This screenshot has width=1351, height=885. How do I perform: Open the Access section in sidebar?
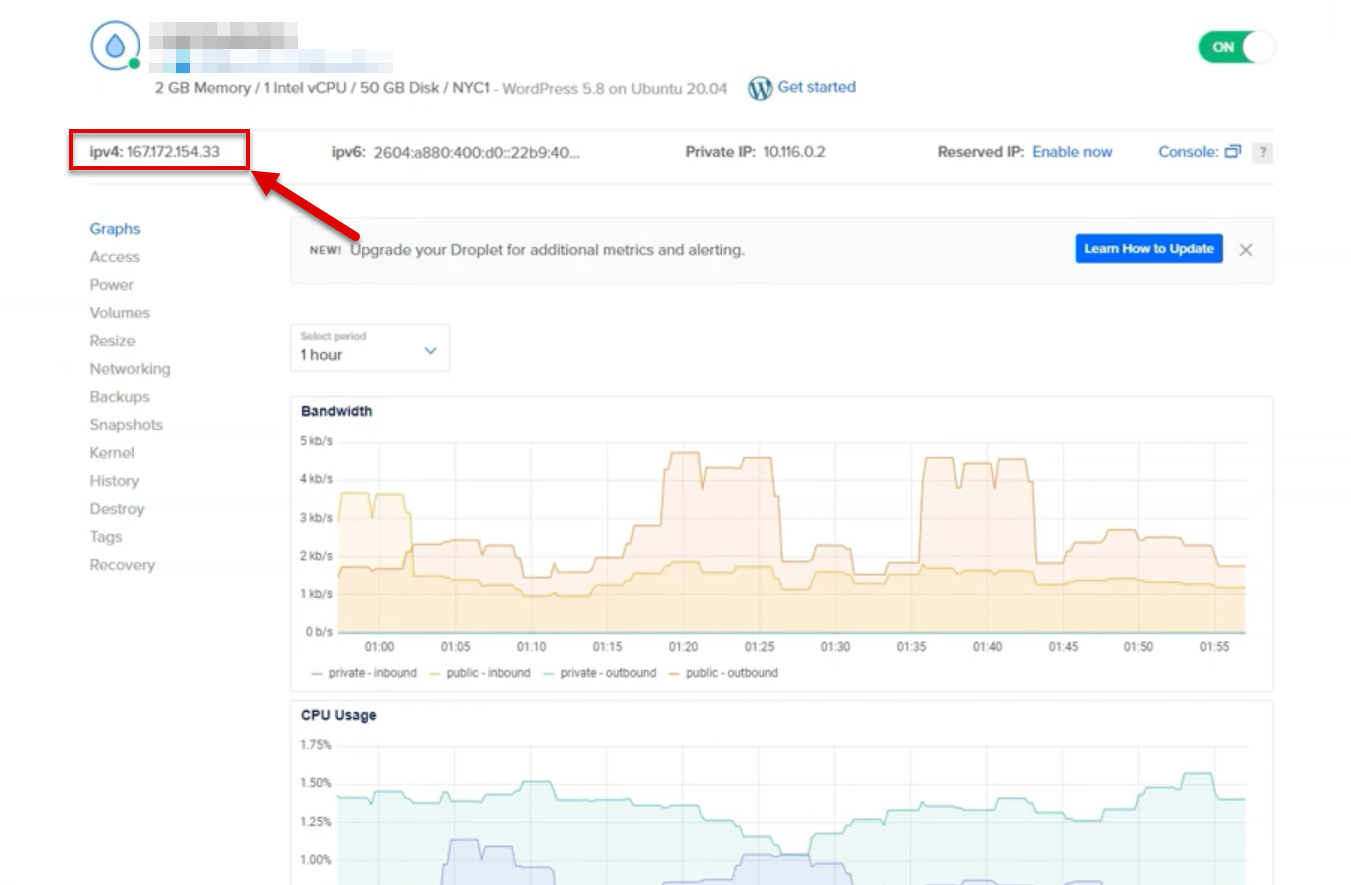114,257
